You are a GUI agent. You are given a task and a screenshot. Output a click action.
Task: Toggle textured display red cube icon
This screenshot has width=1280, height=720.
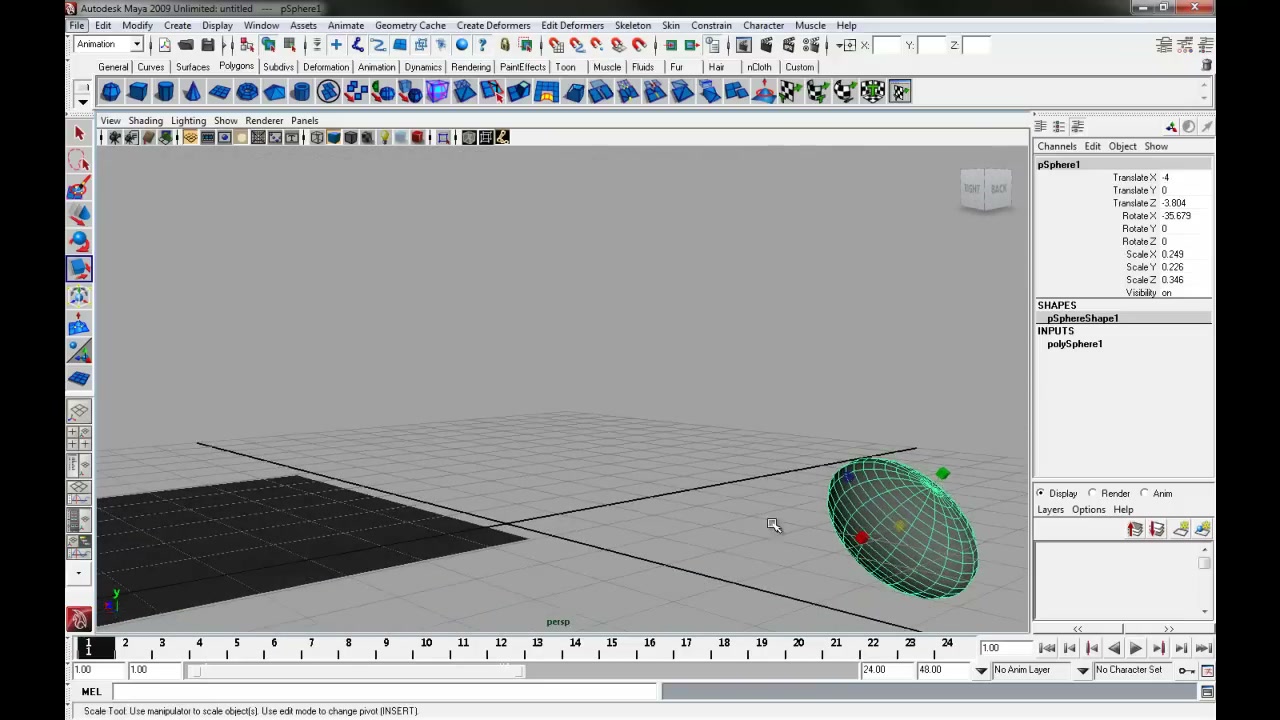[x=418, y=138]
